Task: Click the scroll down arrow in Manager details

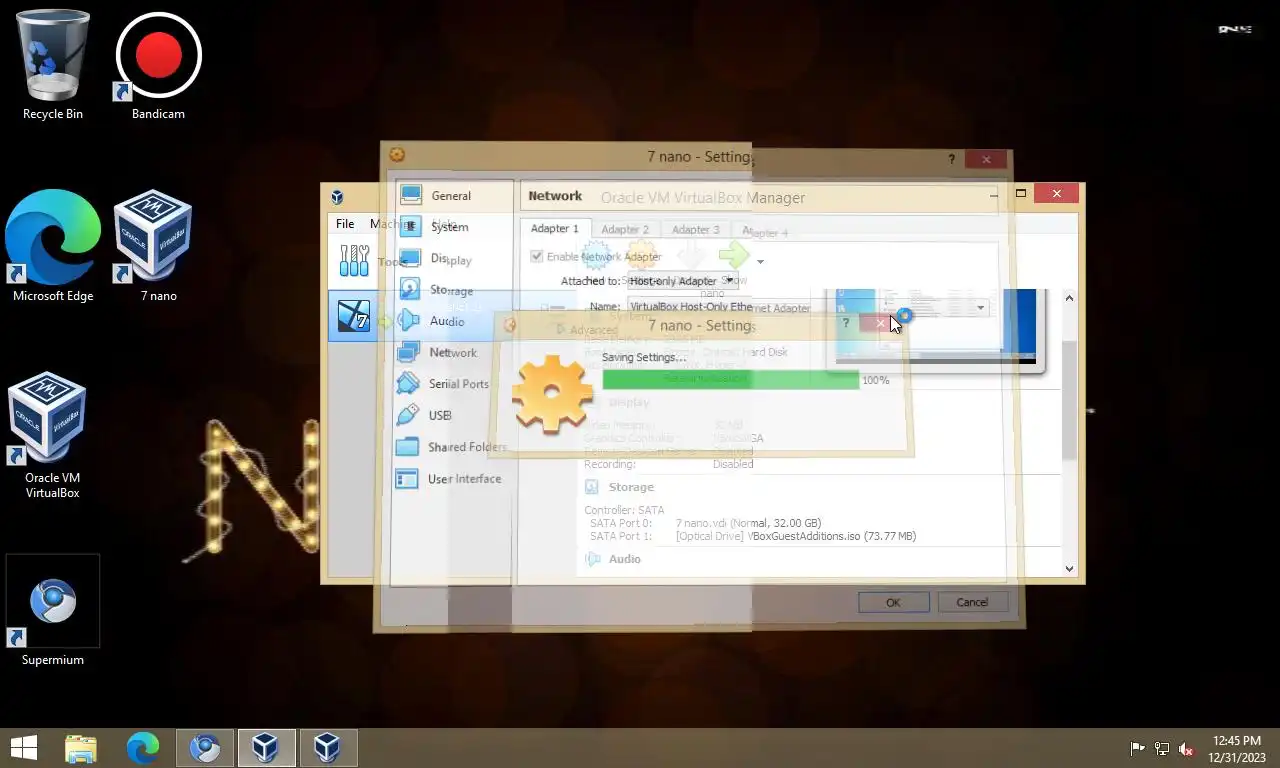Action: pos(1069,568)
